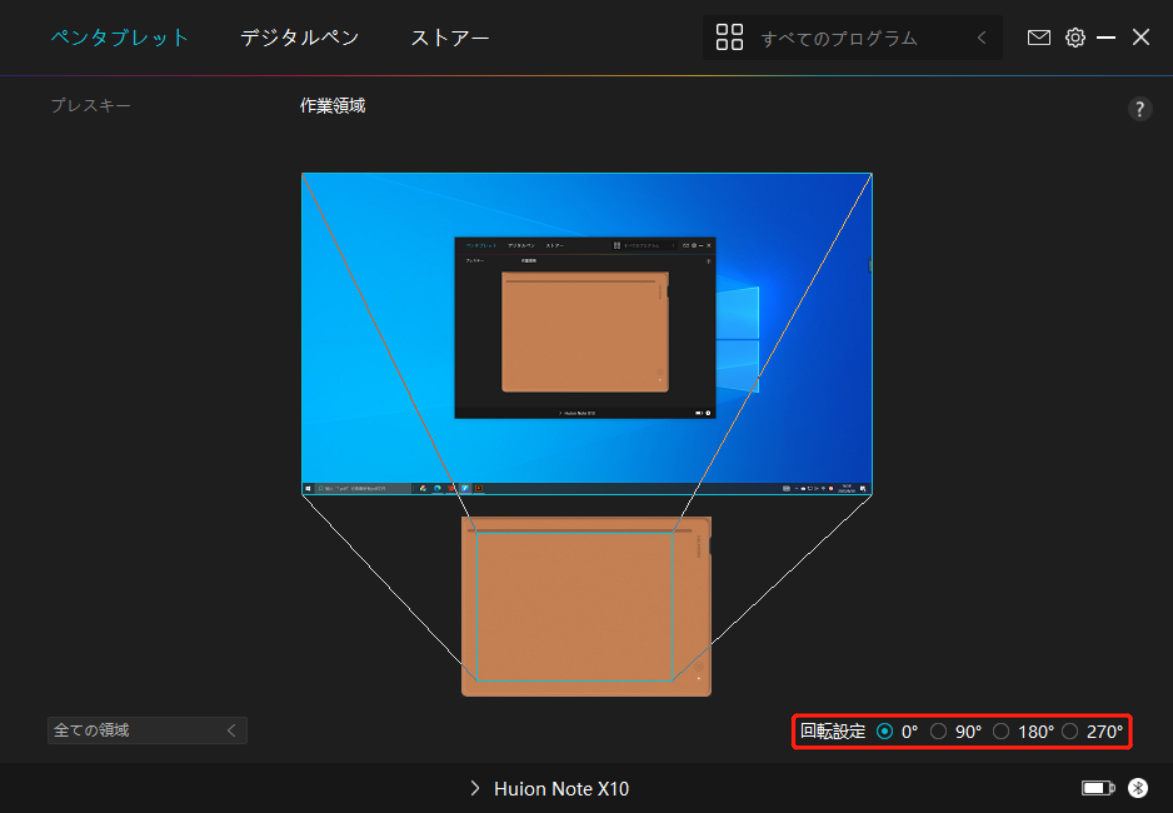Screen dimensions: 1173x813
Task: Open the all programs grid icon
Action: pyautogui.click(x=729, y=37)
